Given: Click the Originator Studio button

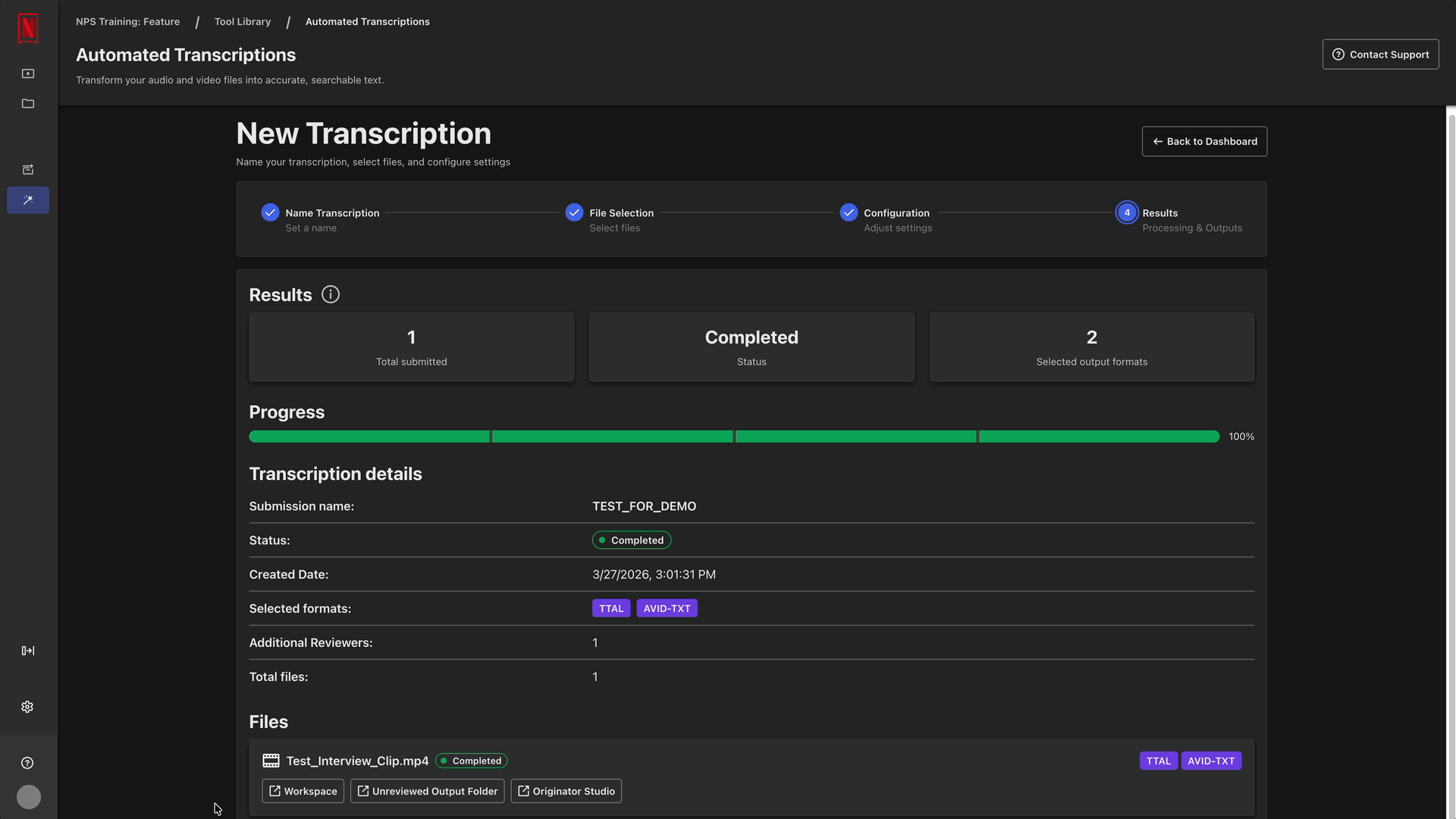Looking at the screenshot, I should pyautogui.click(x=566, y=791).
